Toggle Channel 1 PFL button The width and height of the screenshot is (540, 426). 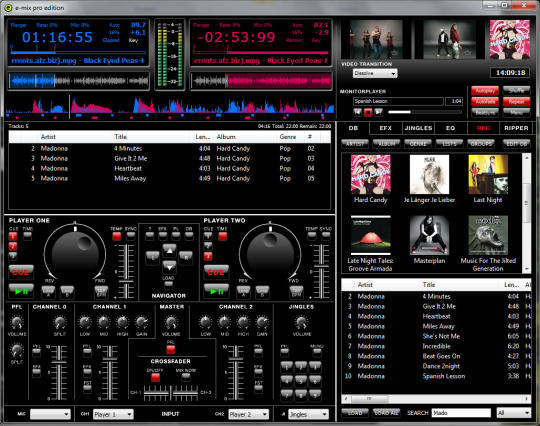(87, 352)
